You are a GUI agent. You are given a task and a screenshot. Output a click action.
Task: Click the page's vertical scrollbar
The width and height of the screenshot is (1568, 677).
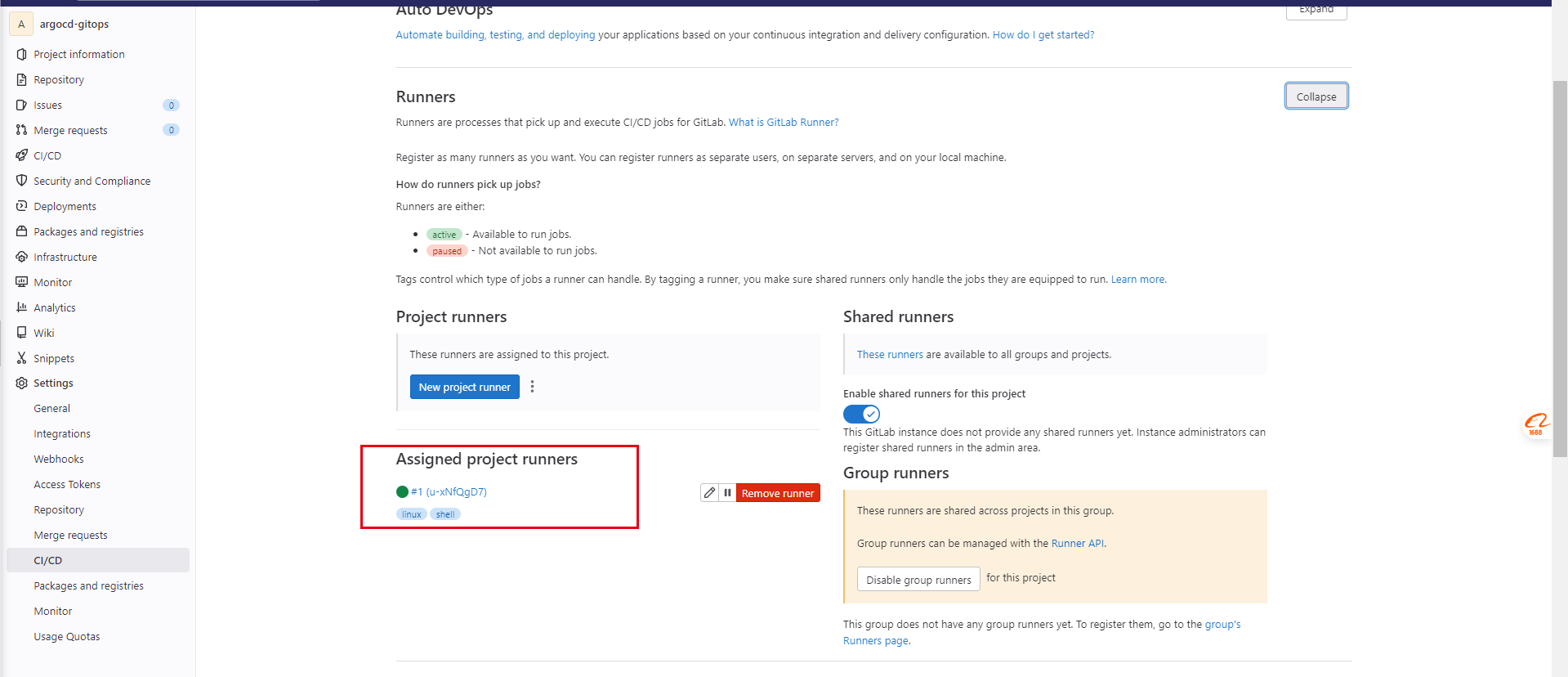tap(1560, 270)
